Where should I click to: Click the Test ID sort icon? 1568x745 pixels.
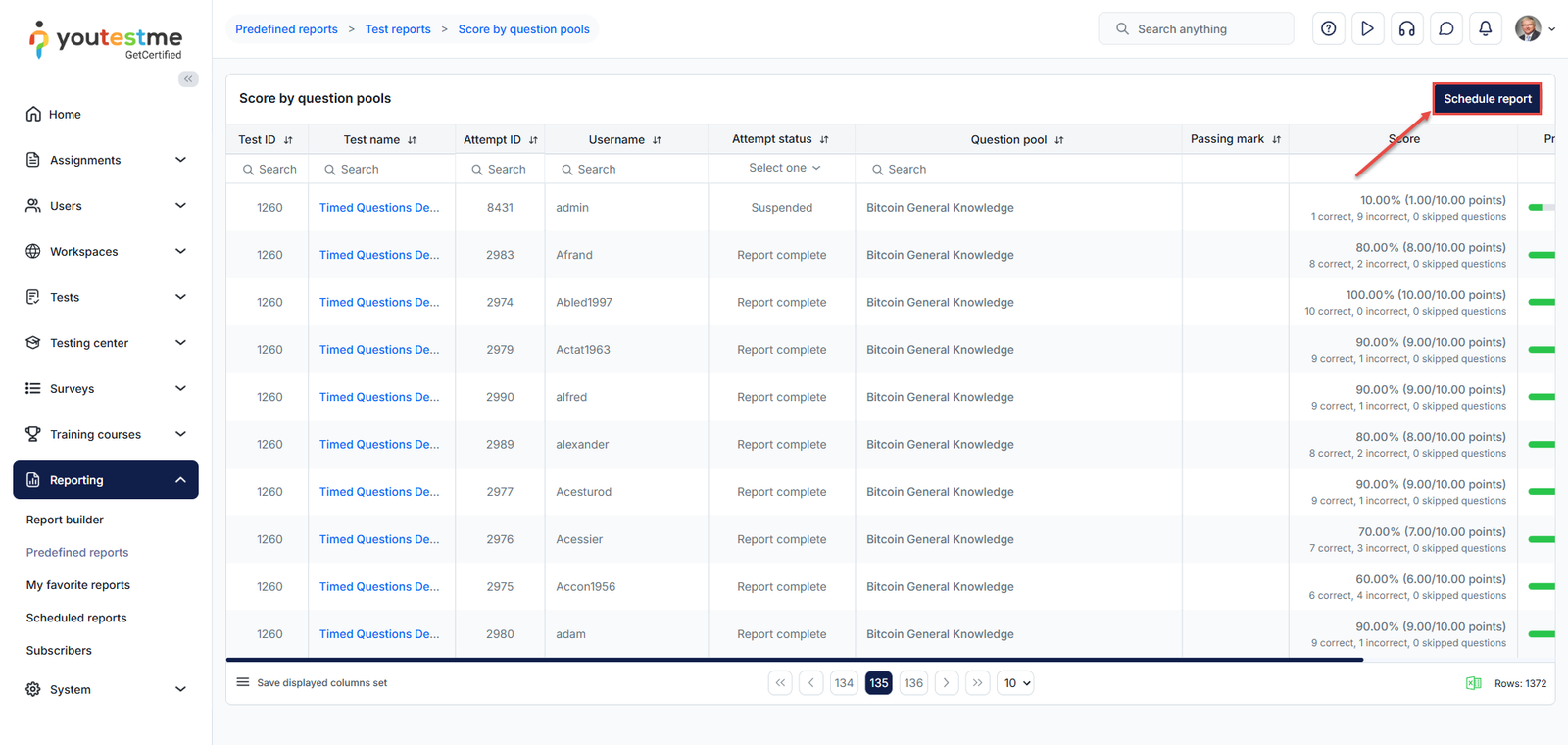pos(288,140)
